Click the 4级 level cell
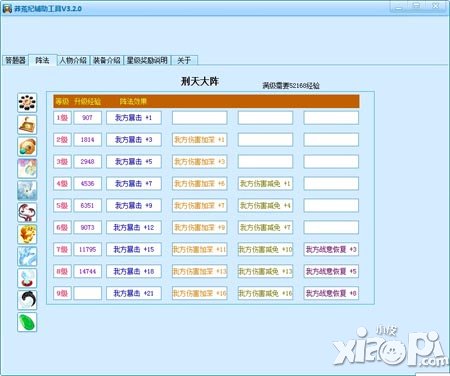The image size is (450, 376). [x=62, y=184]
